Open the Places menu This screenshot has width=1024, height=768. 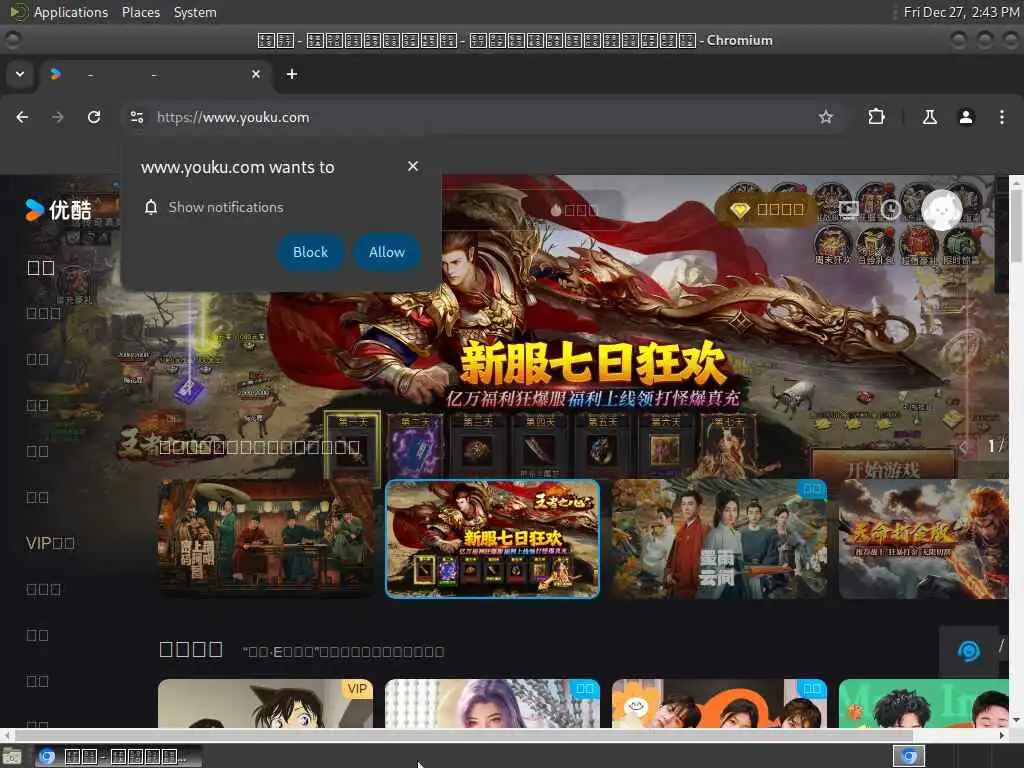140,12
